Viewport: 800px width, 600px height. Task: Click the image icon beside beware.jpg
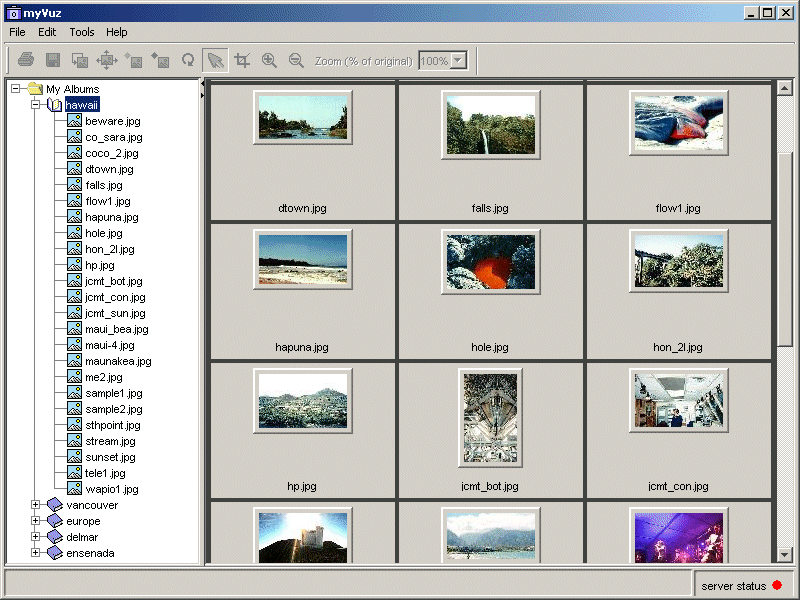coord(74,120)
